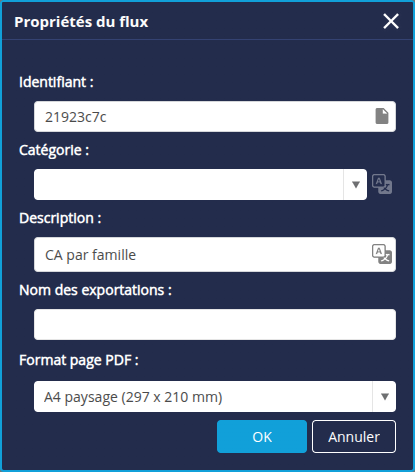415x472 pixels.
Task: Click the Annuler button
Action: [x=354, y=436]
